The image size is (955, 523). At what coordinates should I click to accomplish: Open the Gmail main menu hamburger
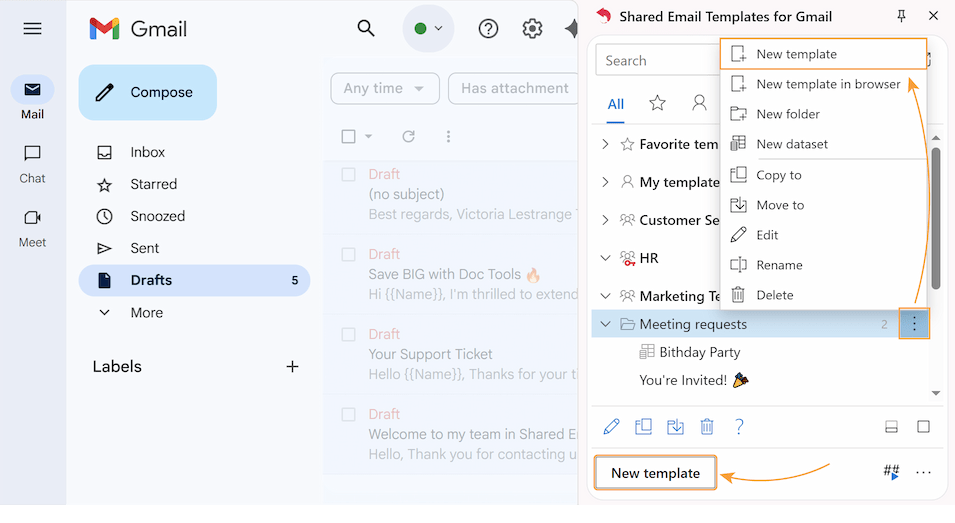[32, 29]
